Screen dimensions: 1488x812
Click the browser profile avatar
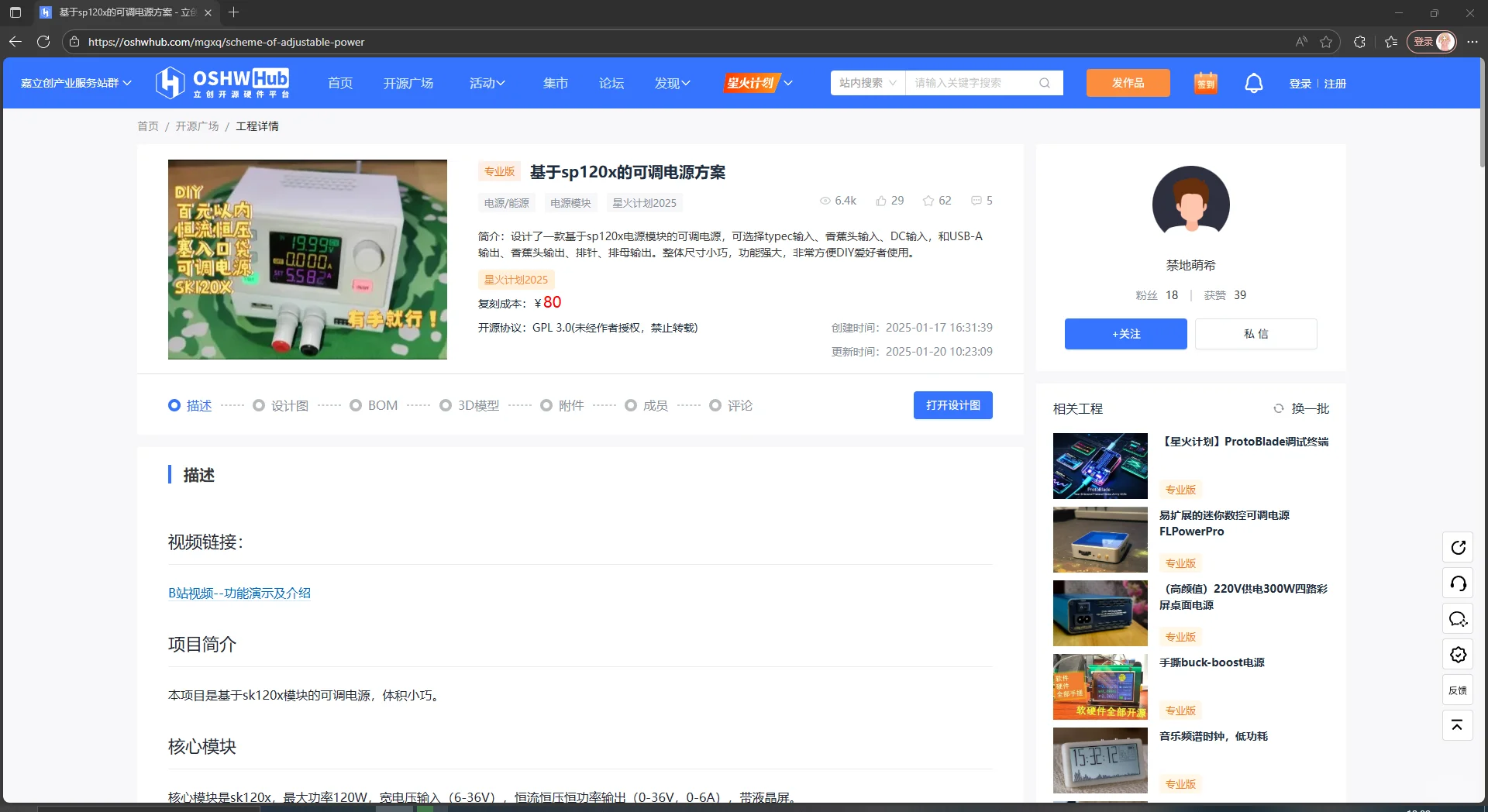pos(1445,42)
